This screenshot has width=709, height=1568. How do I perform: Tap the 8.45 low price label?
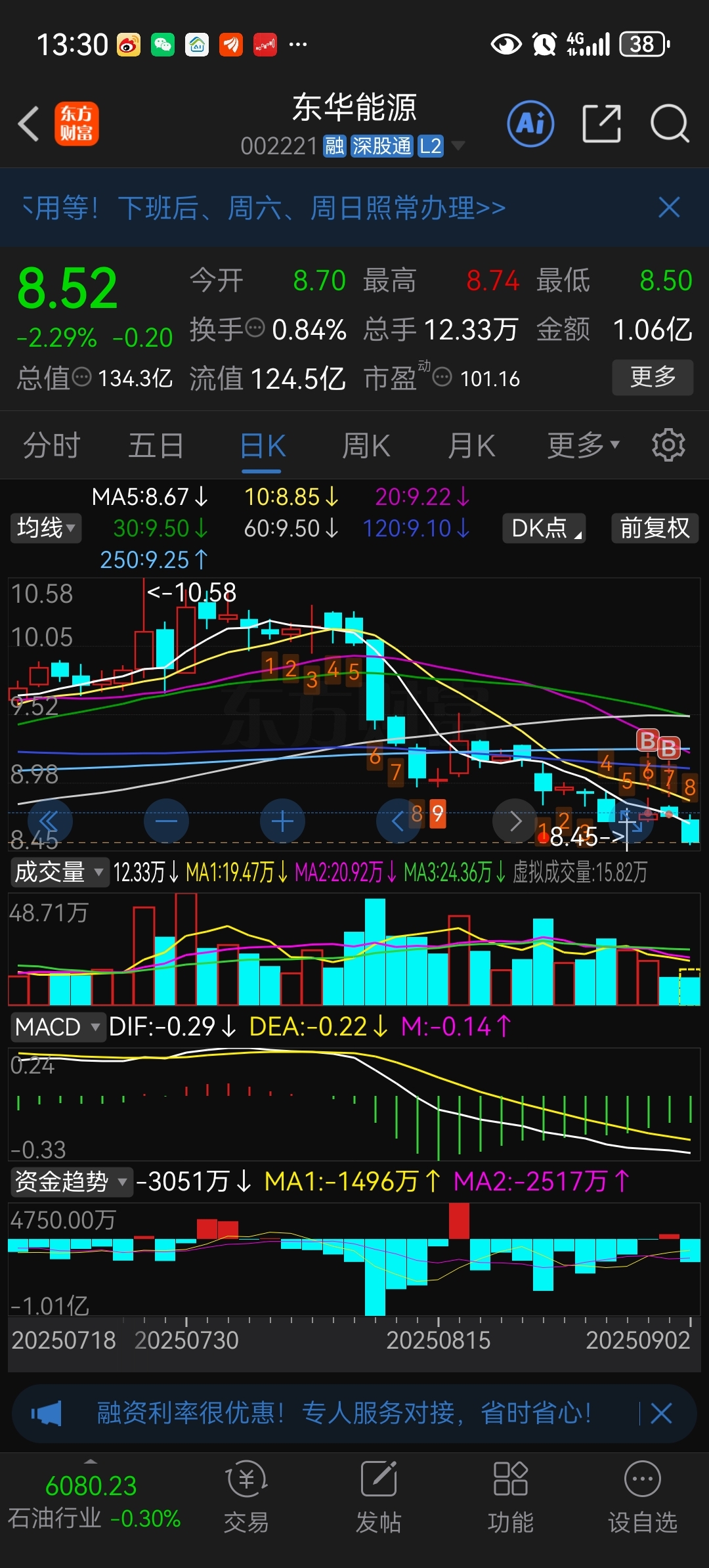[587, 837]
